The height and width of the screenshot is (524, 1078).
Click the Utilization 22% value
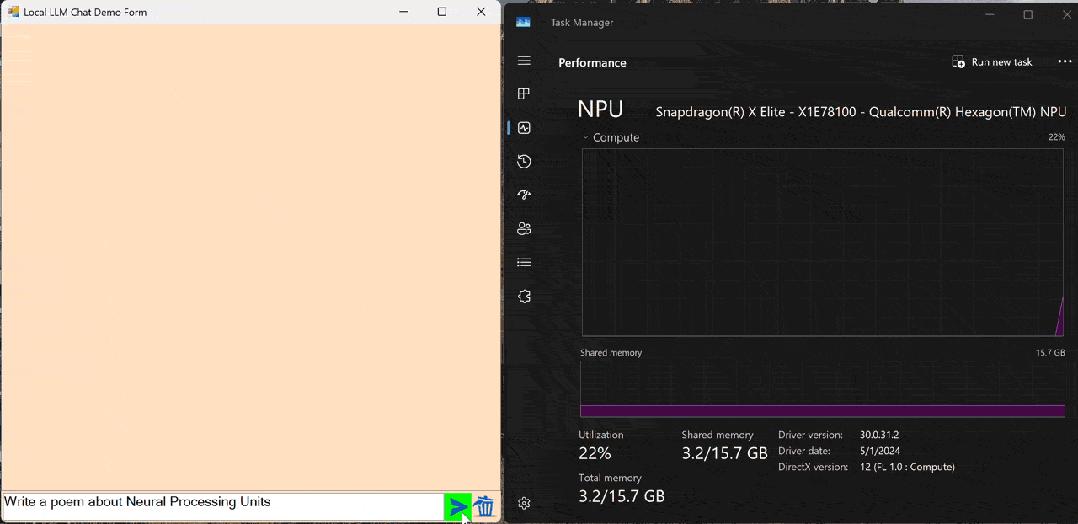pyautogui.click(x=595, y=453)
